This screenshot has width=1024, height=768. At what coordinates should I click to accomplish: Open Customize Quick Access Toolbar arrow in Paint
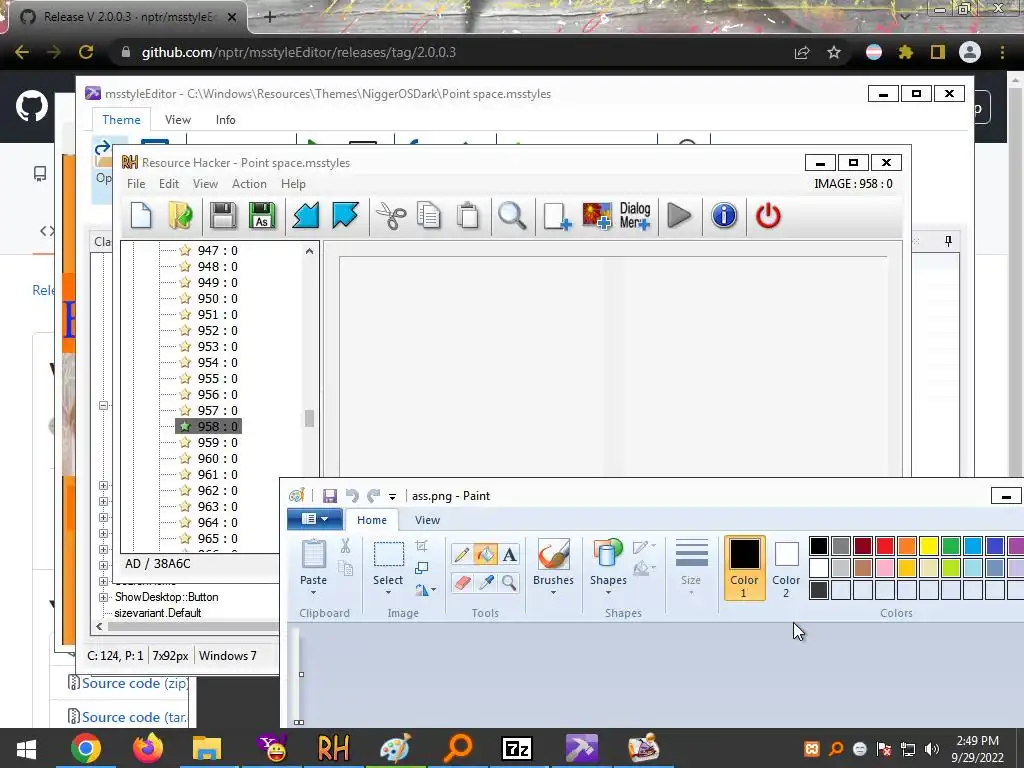coord(392,496)
